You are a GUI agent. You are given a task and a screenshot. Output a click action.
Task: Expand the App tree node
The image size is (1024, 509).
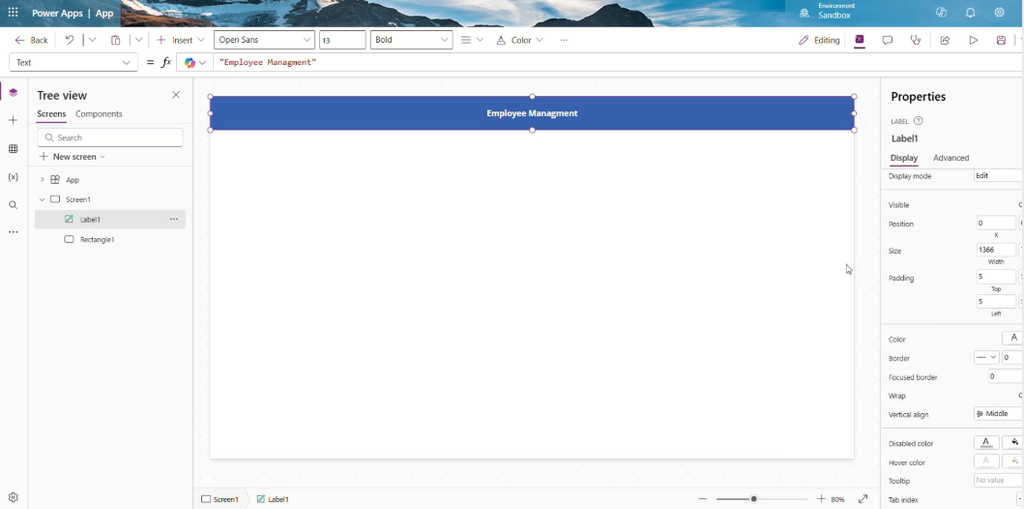[x=42, y=180]
